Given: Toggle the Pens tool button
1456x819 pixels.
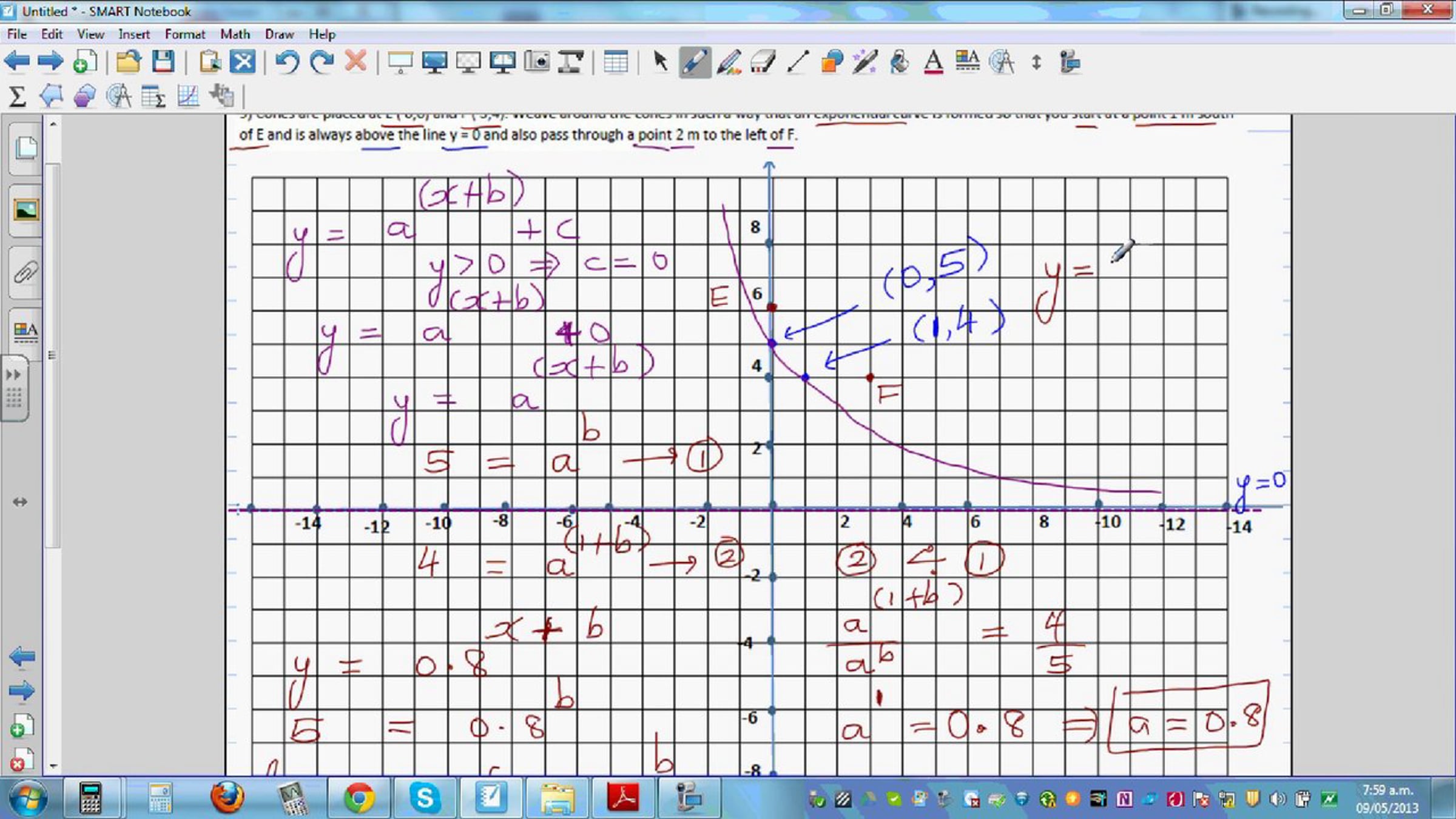Looking at the screenshot, I should click(x=694, y=62).
